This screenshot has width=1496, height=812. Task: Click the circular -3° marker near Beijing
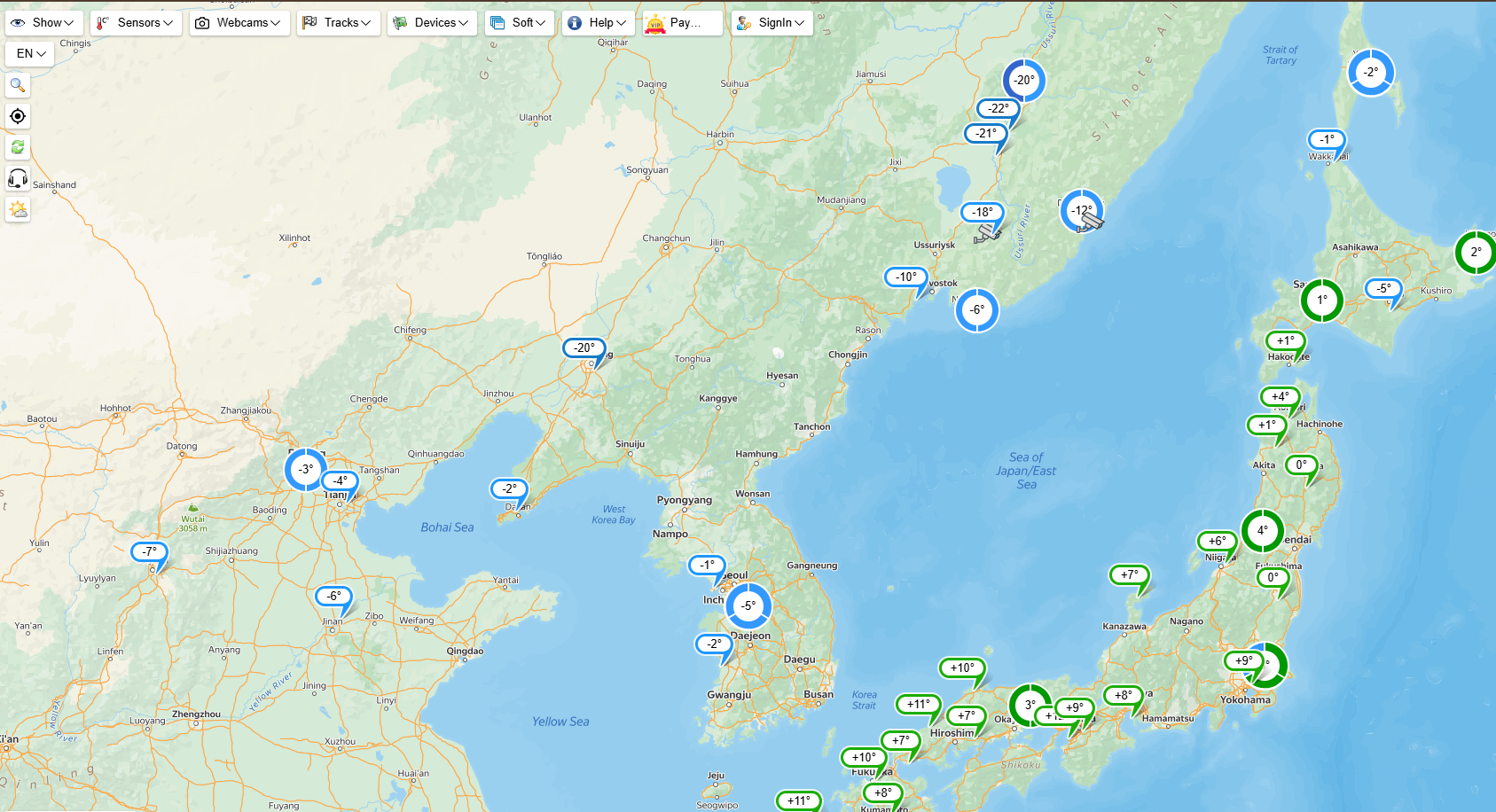tap(306, 469)
